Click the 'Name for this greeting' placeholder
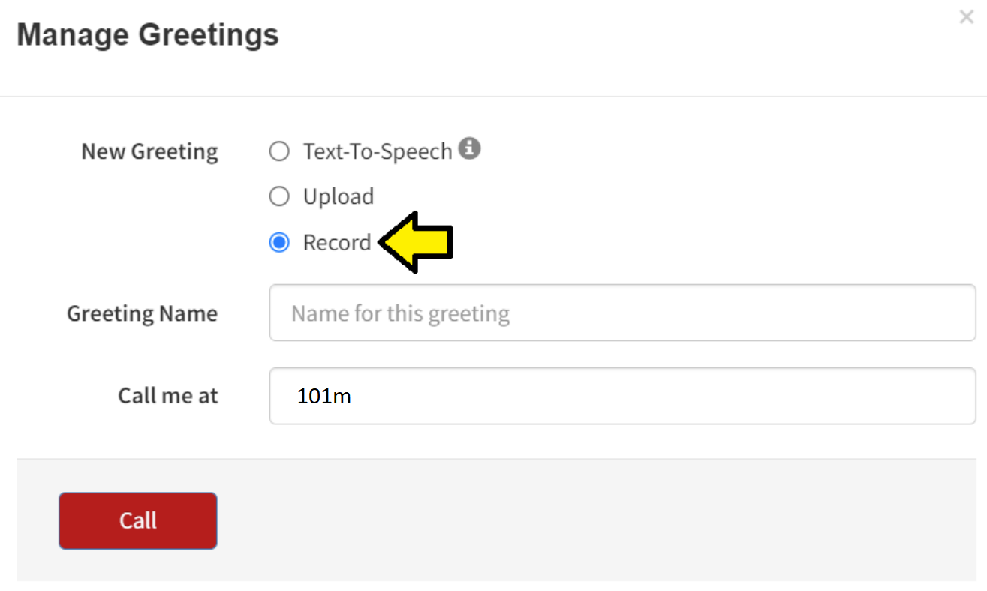987x591 pixels. (400, 313)
